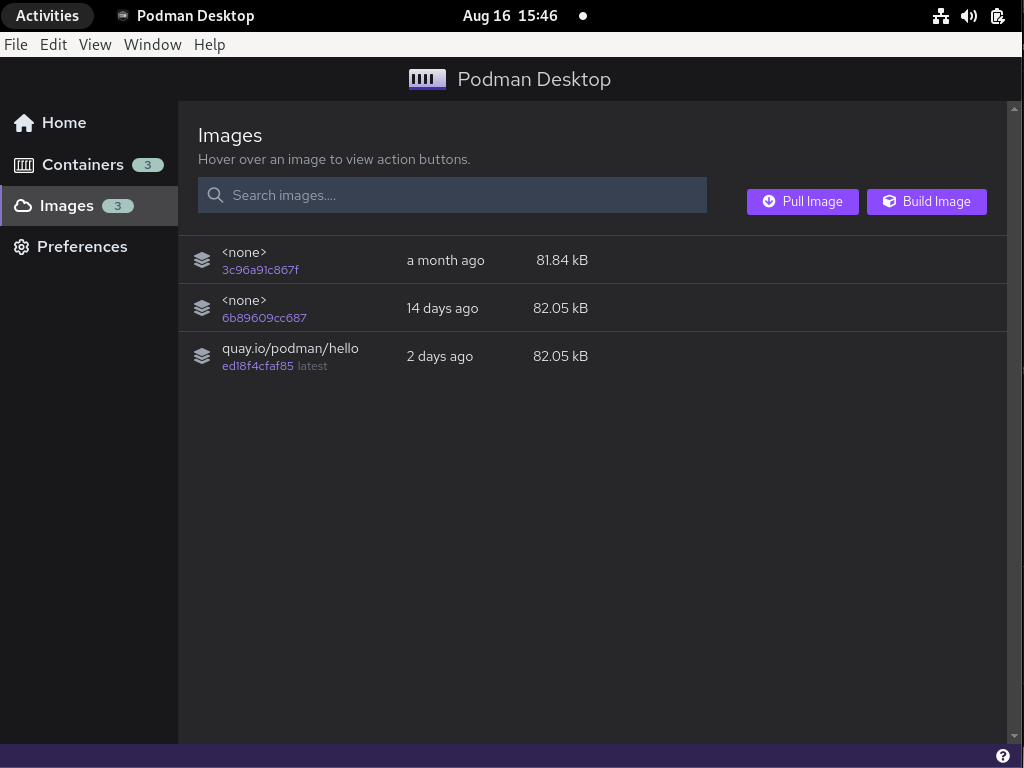Open the Edit menu

click(x=54, y=44)
